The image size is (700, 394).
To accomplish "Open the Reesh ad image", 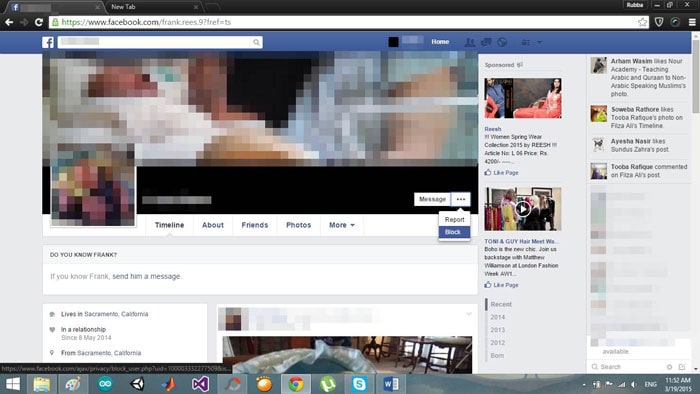I will coord(523,98).
